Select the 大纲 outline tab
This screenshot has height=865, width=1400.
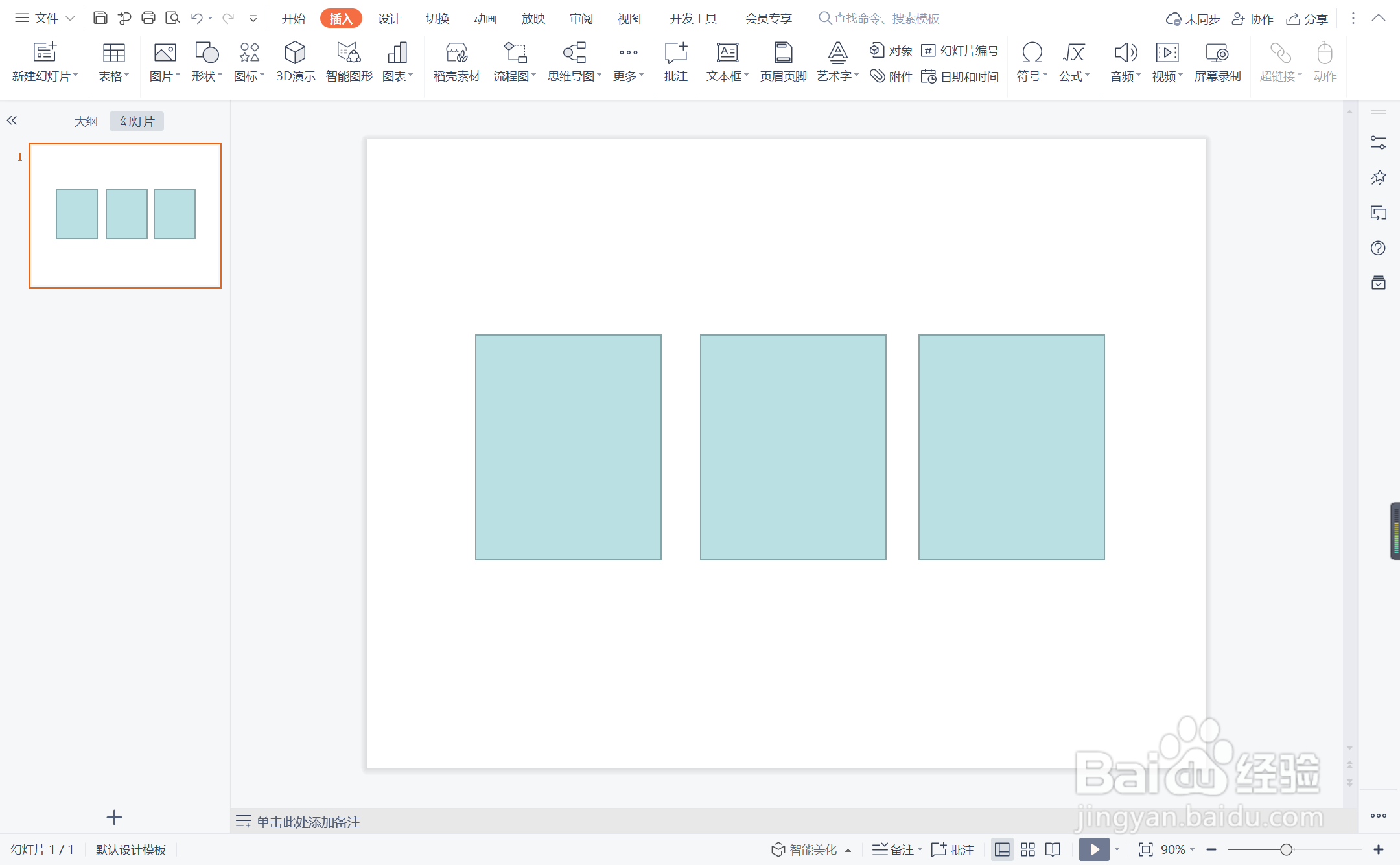(x=86, y=121)
